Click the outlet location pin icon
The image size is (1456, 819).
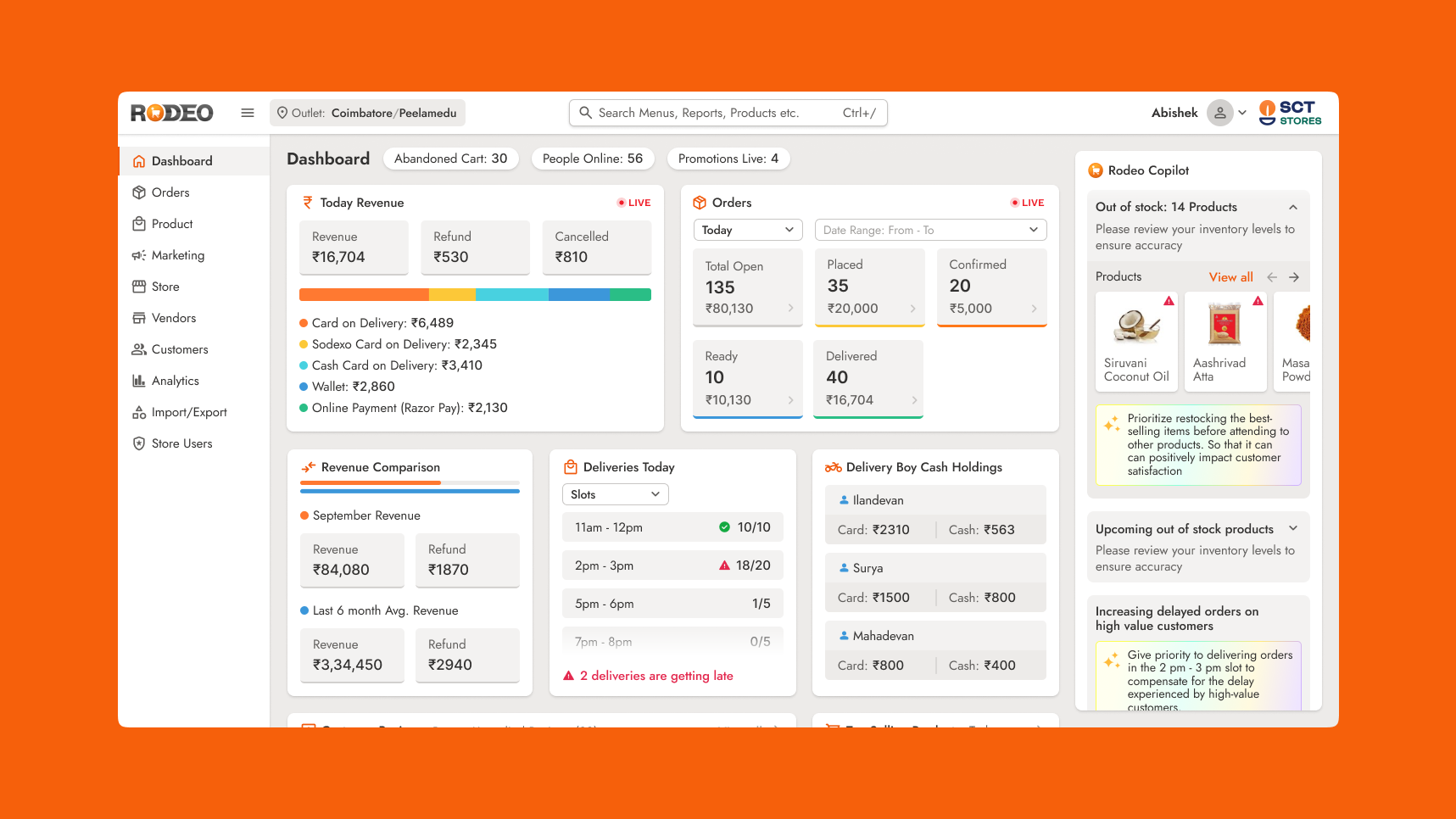pos(282,113)
